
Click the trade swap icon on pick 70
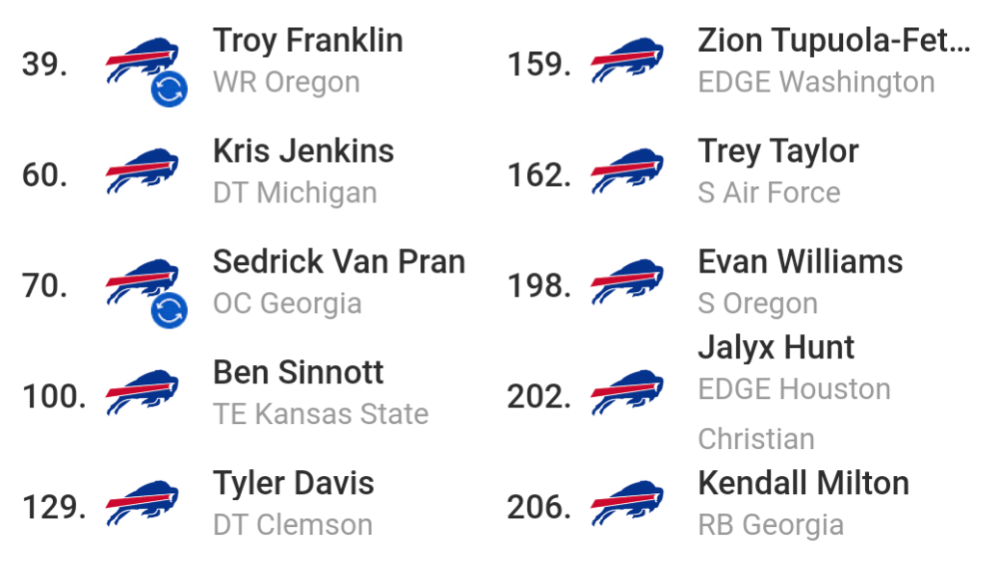169,310
